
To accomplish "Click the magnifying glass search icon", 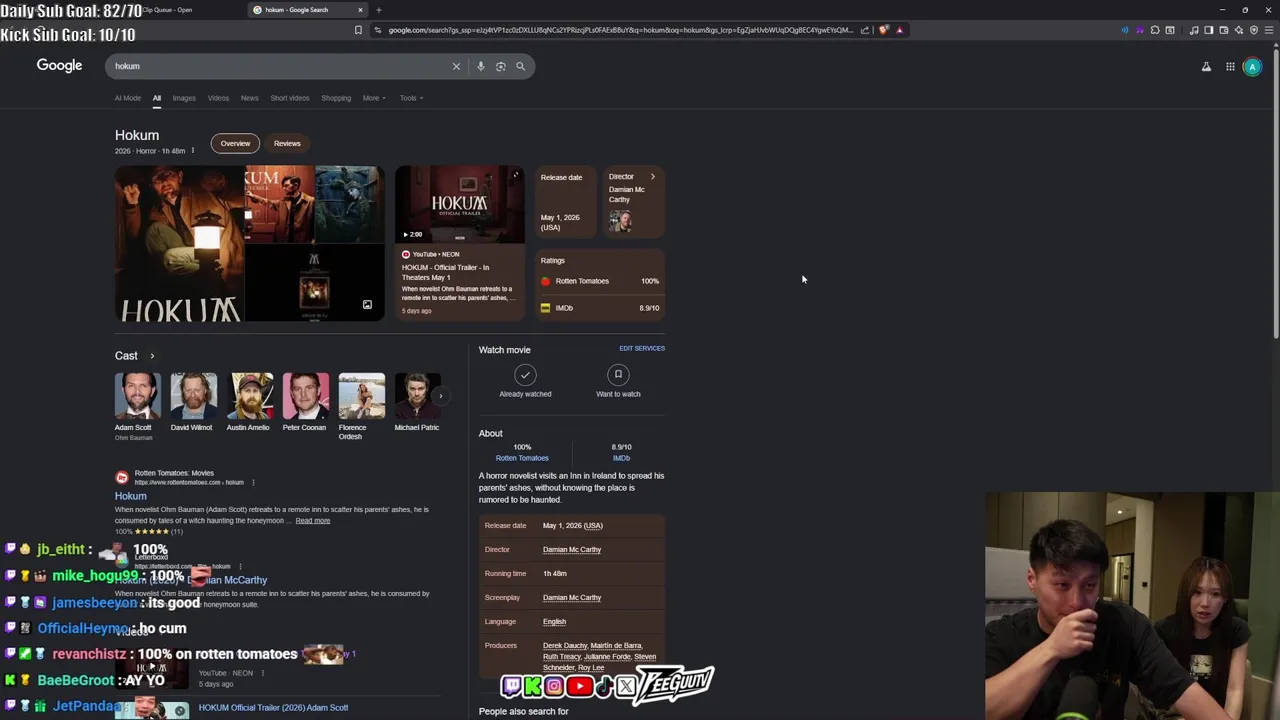I will (x=520, y=66).
